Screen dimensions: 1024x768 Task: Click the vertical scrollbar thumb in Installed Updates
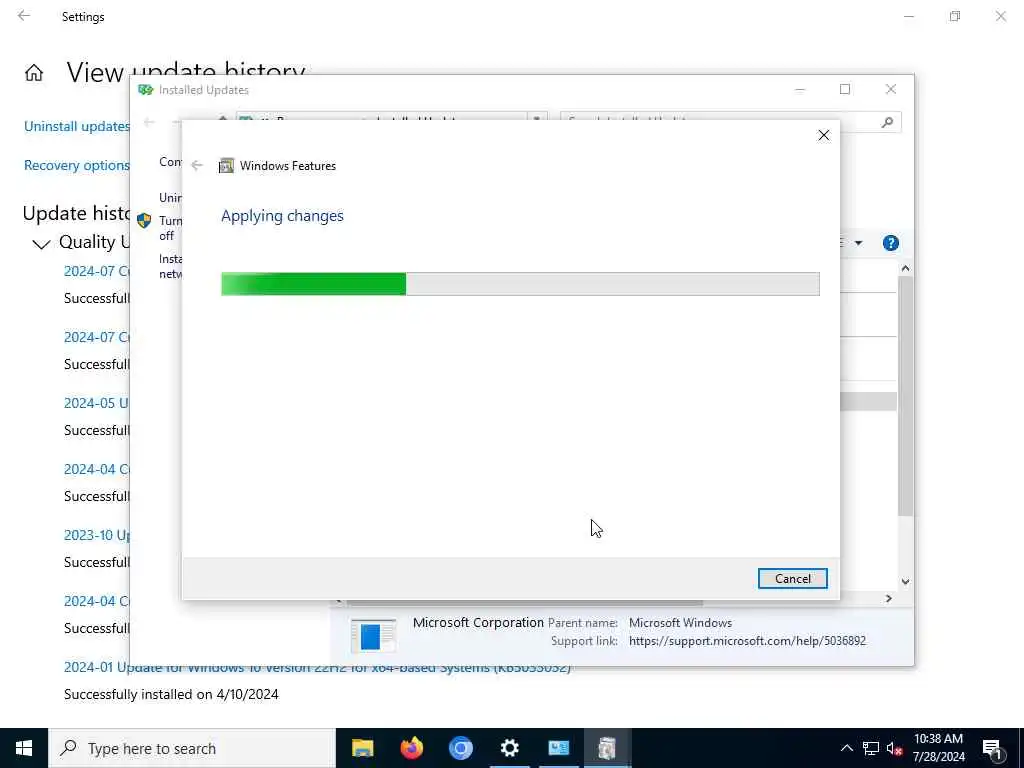point(905,396)
